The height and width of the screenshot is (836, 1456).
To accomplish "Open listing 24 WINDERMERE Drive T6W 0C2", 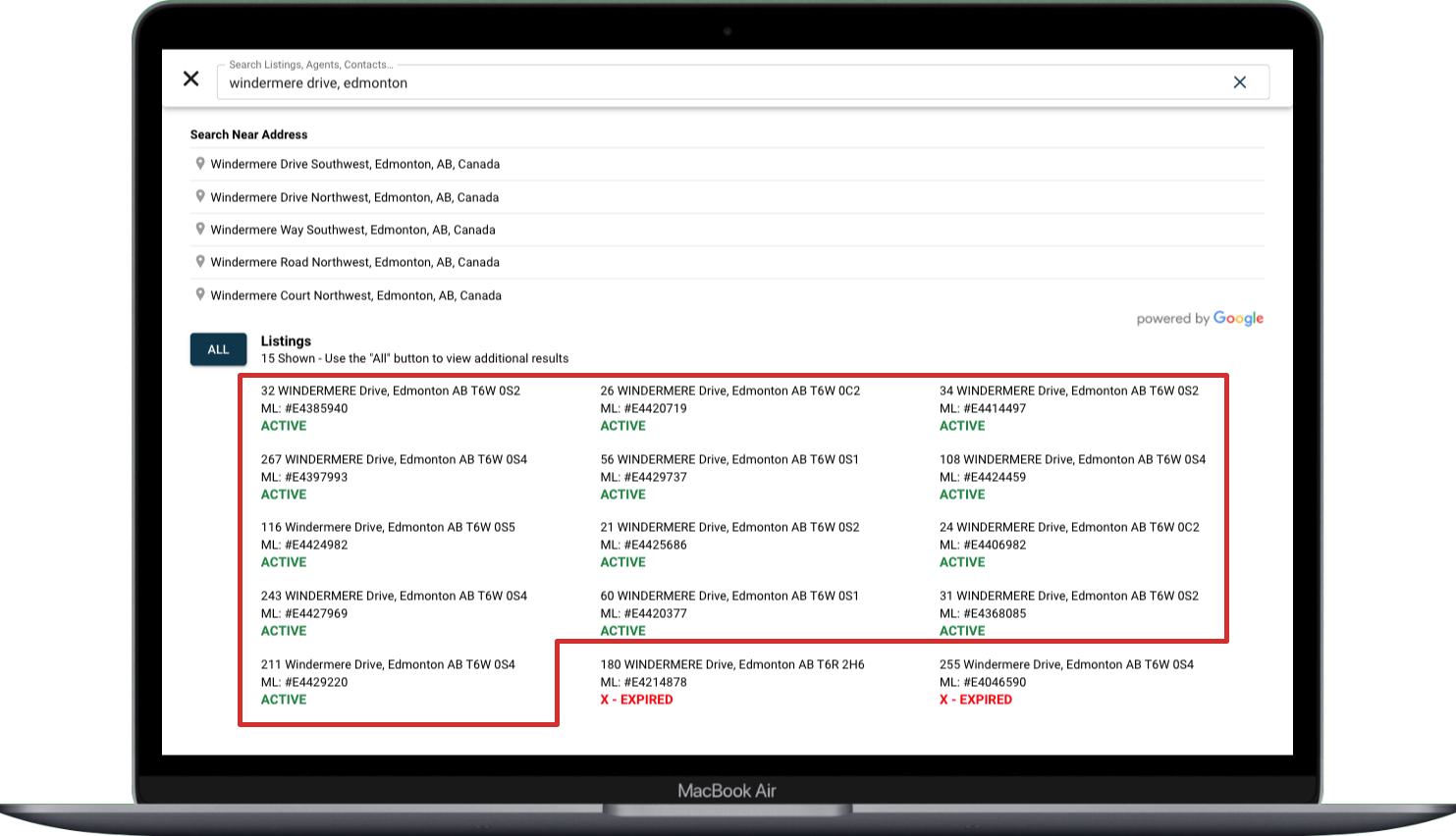I will coord(1069,527).
